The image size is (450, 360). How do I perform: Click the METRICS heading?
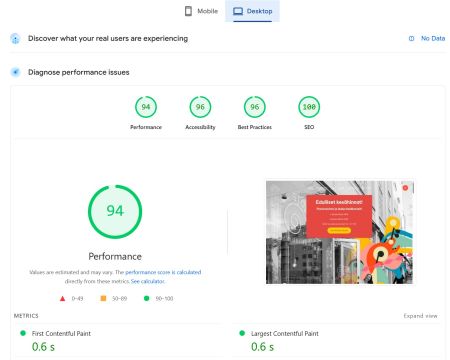(26, 316)
